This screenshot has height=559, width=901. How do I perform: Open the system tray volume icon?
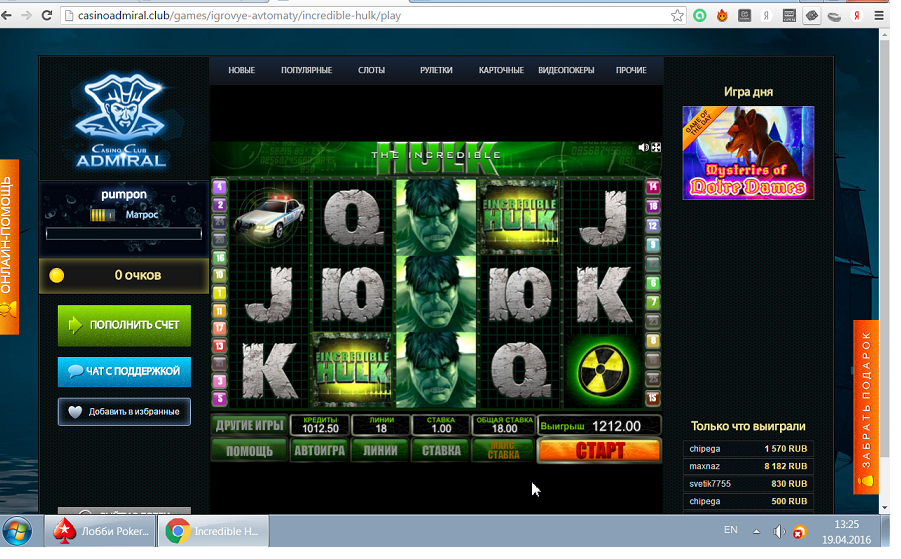click(779, 531)
